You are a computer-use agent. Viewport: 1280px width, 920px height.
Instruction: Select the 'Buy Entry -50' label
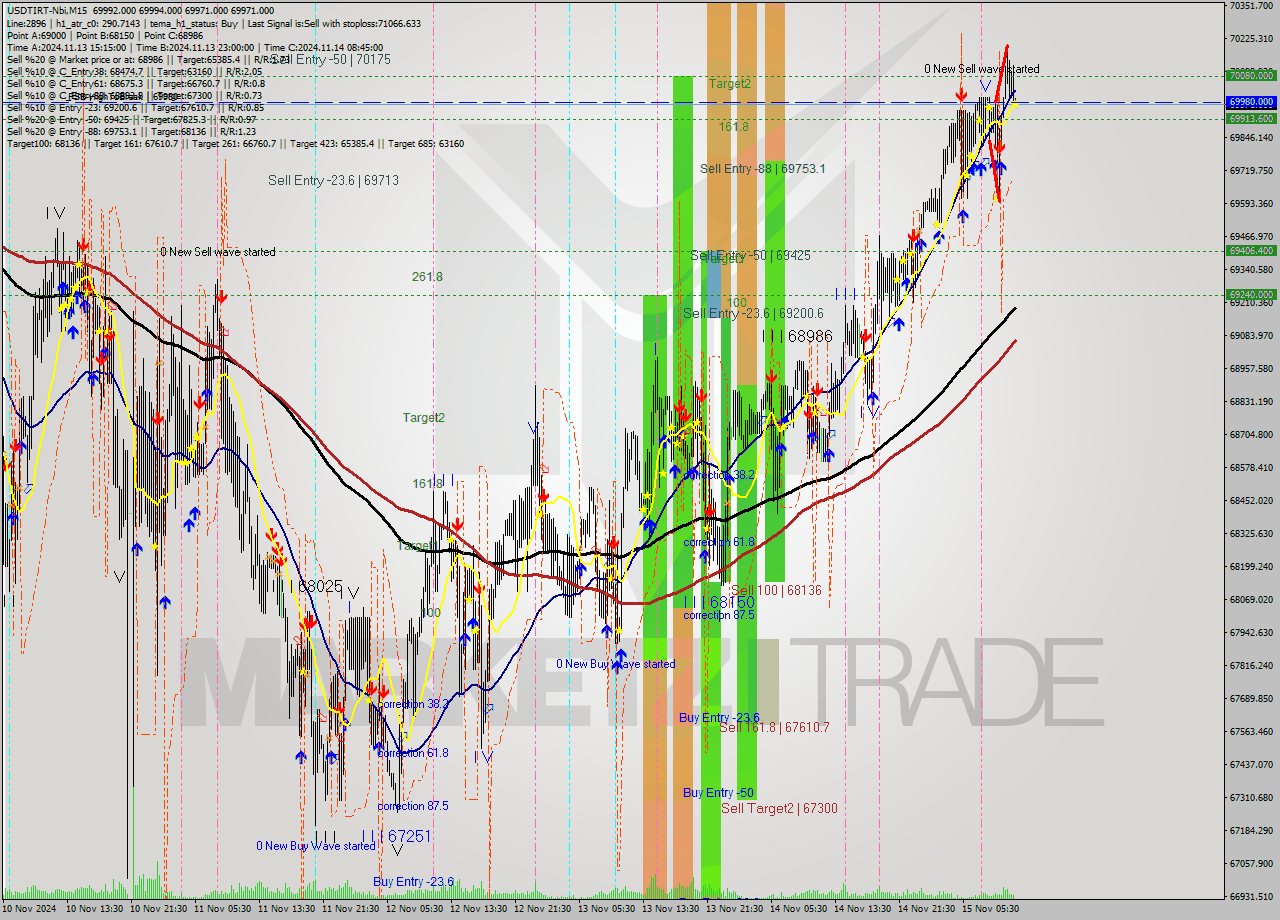point(718,792)
